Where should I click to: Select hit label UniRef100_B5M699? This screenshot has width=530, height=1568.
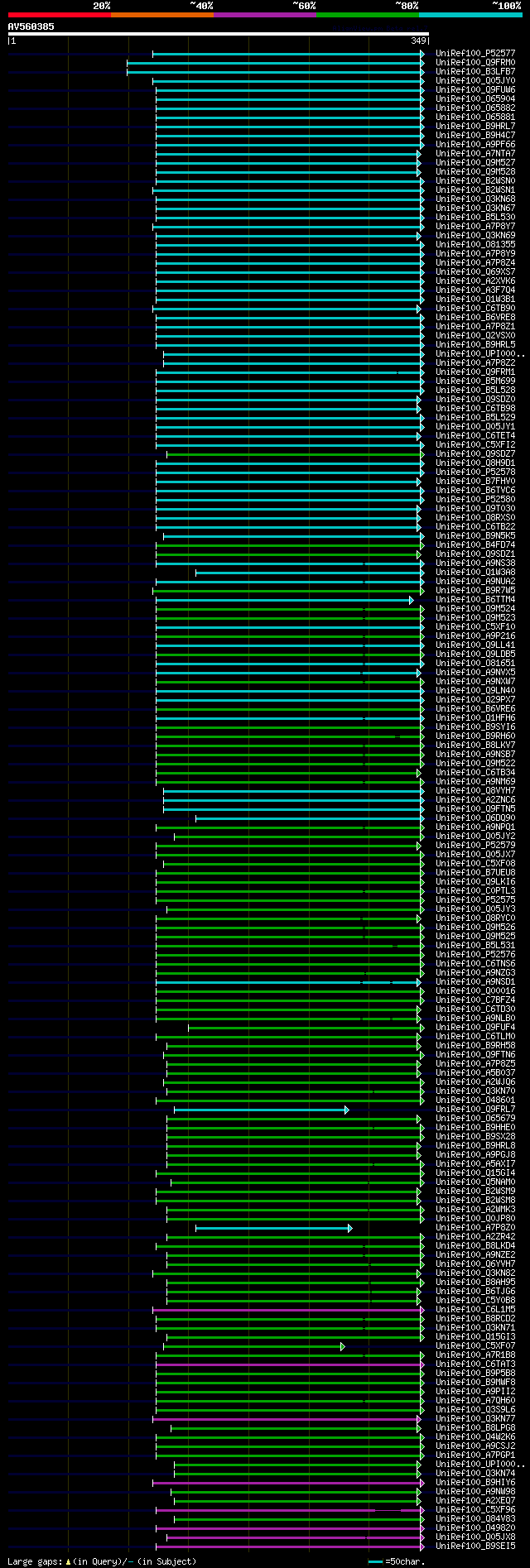475,381
